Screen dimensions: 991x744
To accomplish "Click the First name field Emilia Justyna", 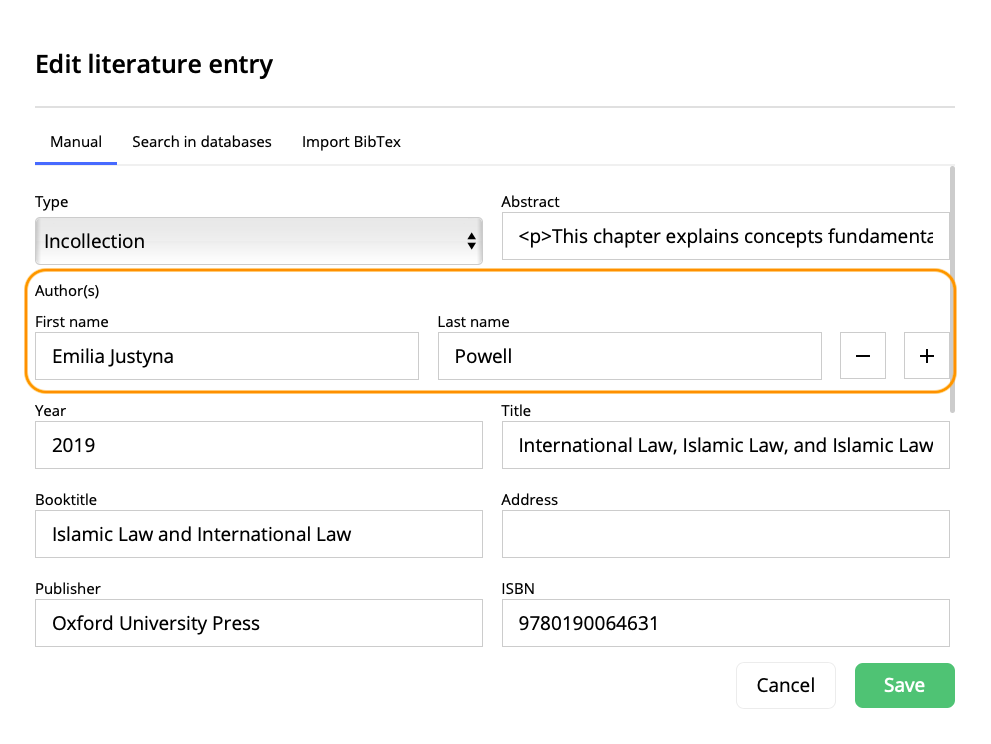I will (227, 356).
